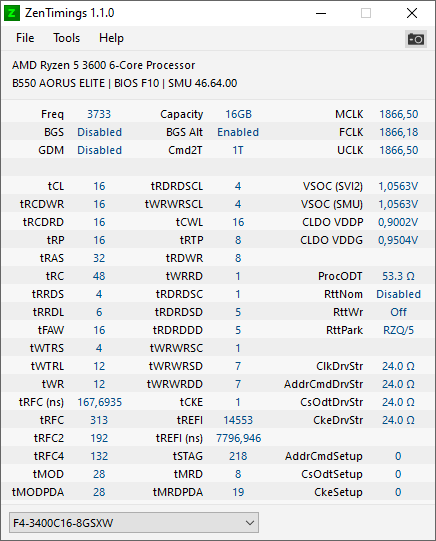
Task: Open the Tools menu
Action: coord(66,38)
